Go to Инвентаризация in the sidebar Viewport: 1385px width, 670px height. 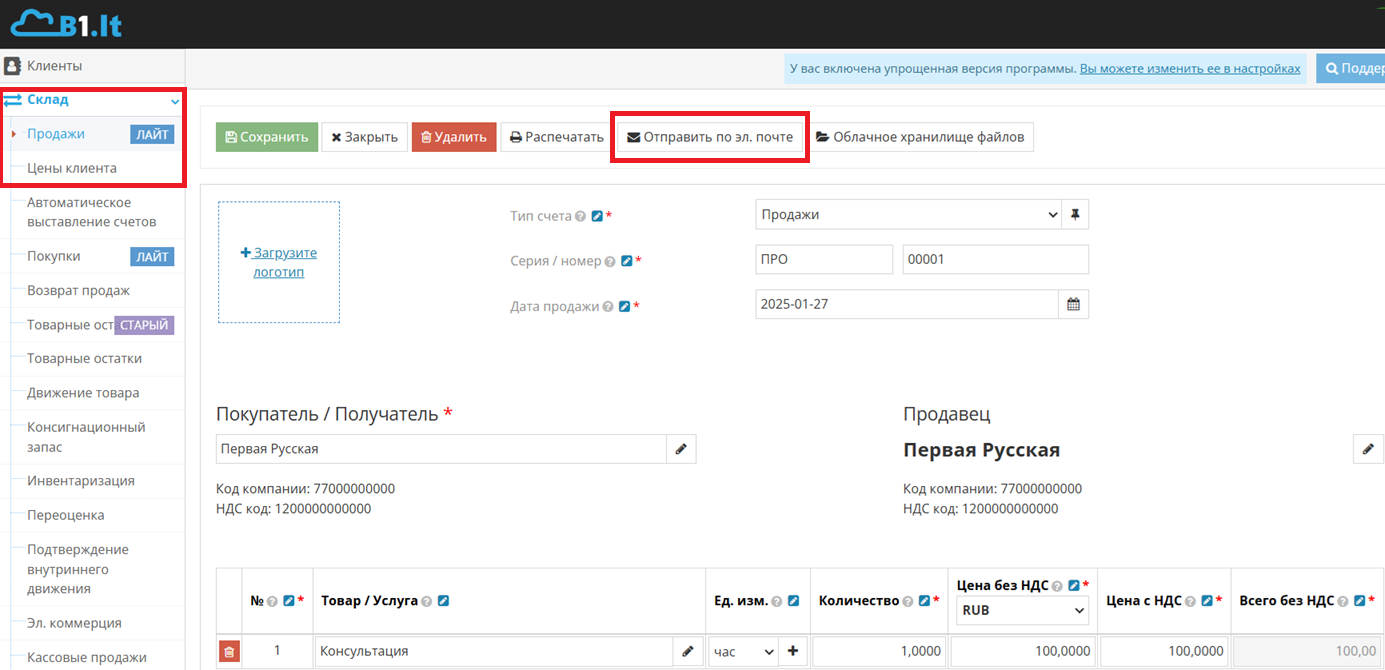[x=80, y=481]
